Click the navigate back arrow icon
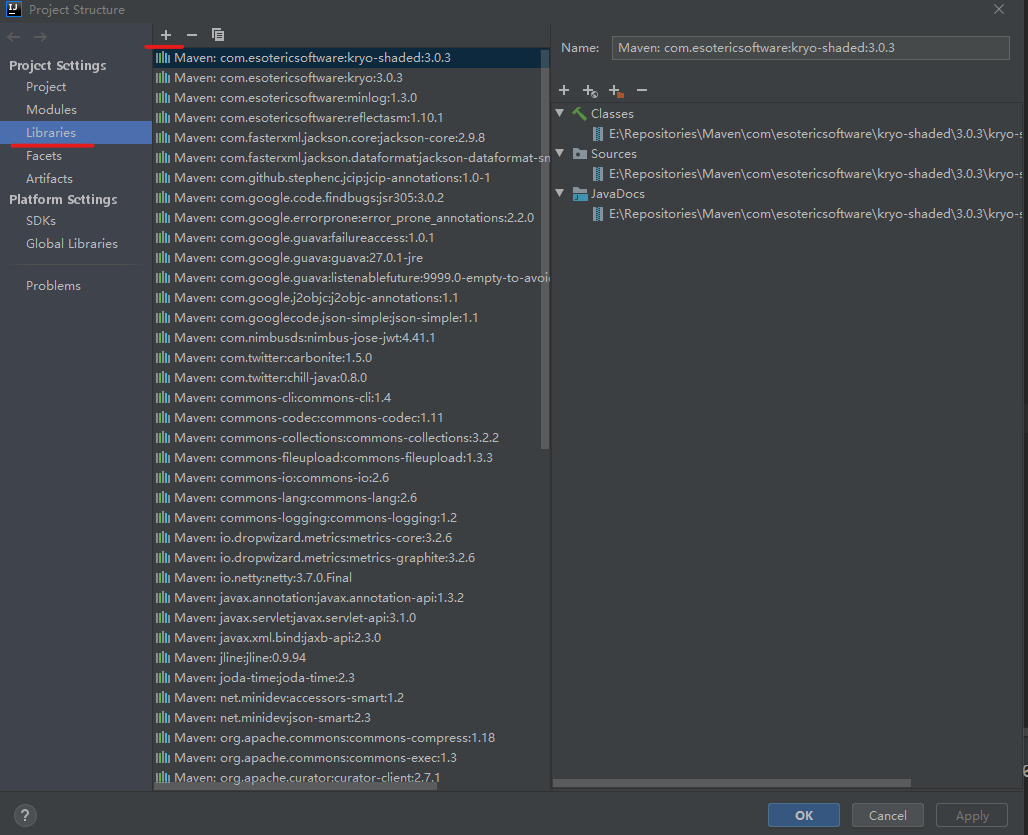The image size is (1028, 835). coord(12,37)
